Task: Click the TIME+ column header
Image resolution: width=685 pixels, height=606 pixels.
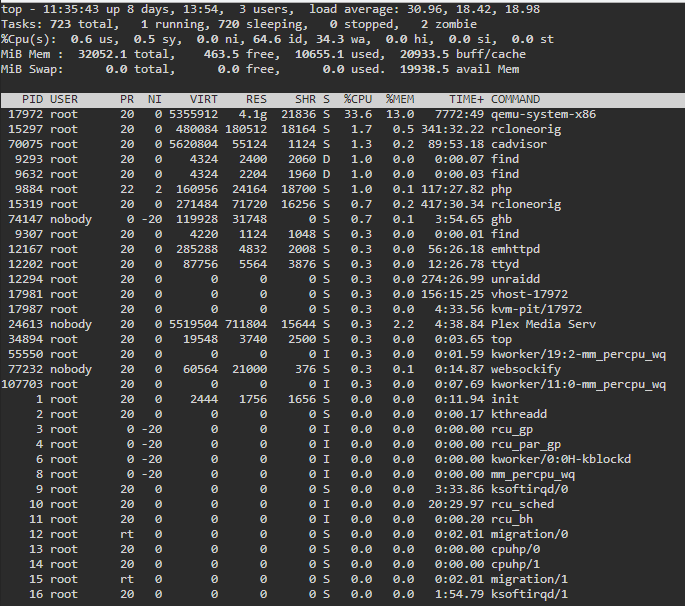Action: (x=466, y=100)
